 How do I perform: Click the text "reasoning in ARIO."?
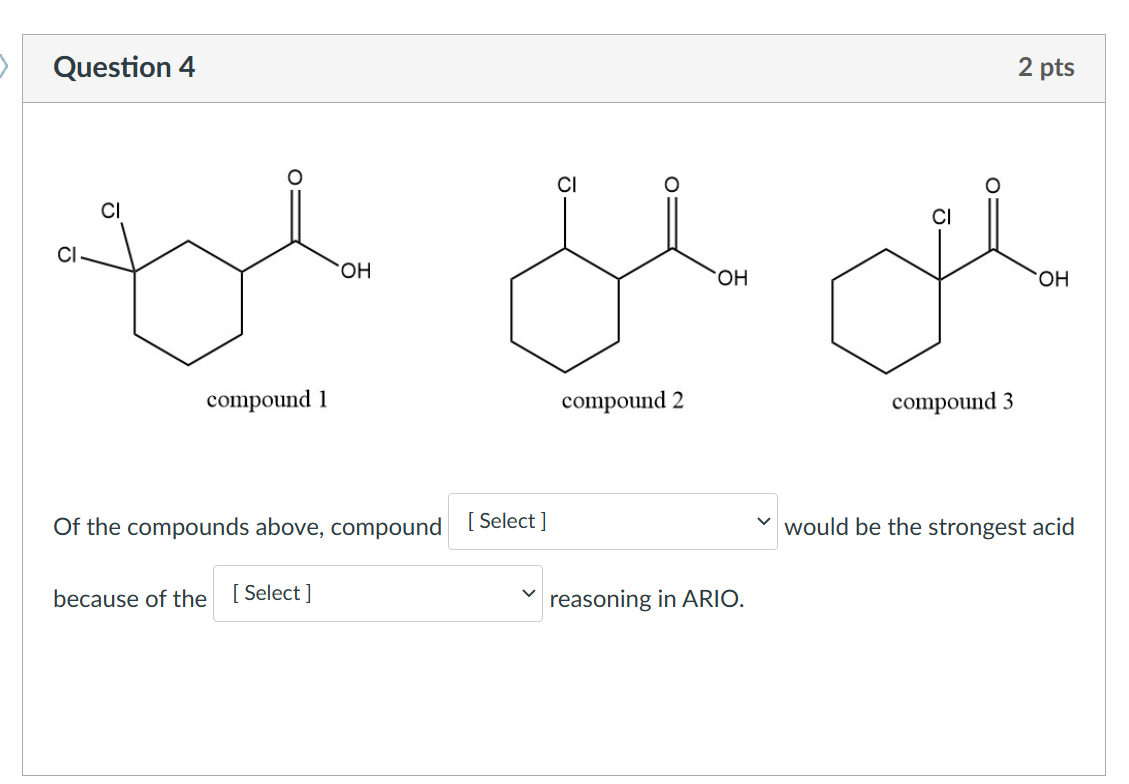pyautogui.click(x=646, y=599)
